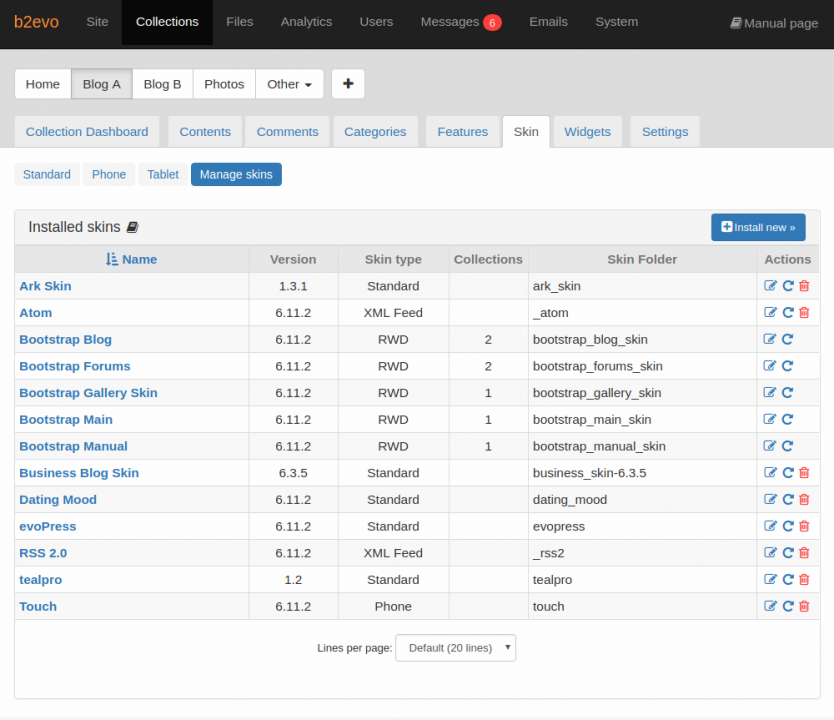
Task: Switch to the Settings tab
Action: pos(665,131)
